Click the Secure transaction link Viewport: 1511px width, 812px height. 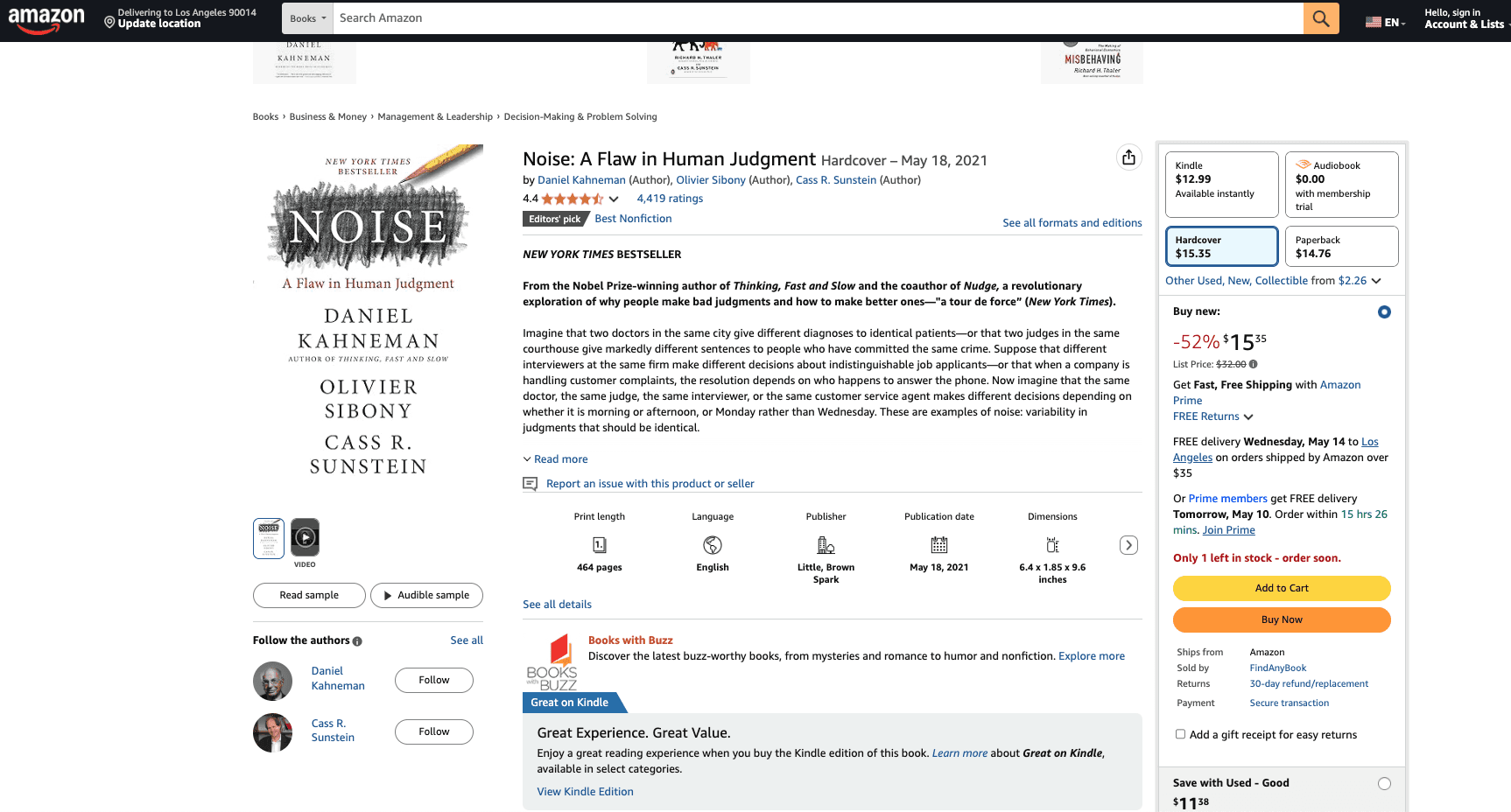(x=1290, y=703)
